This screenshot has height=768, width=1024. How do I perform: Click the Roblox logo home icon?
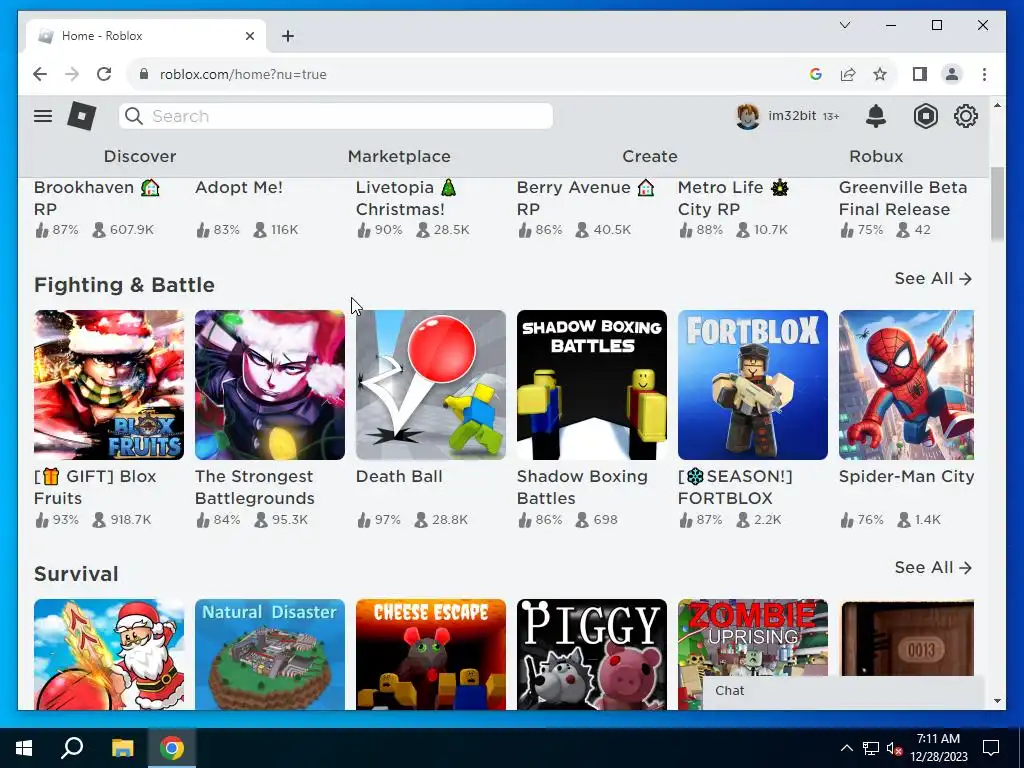[82, 116]
